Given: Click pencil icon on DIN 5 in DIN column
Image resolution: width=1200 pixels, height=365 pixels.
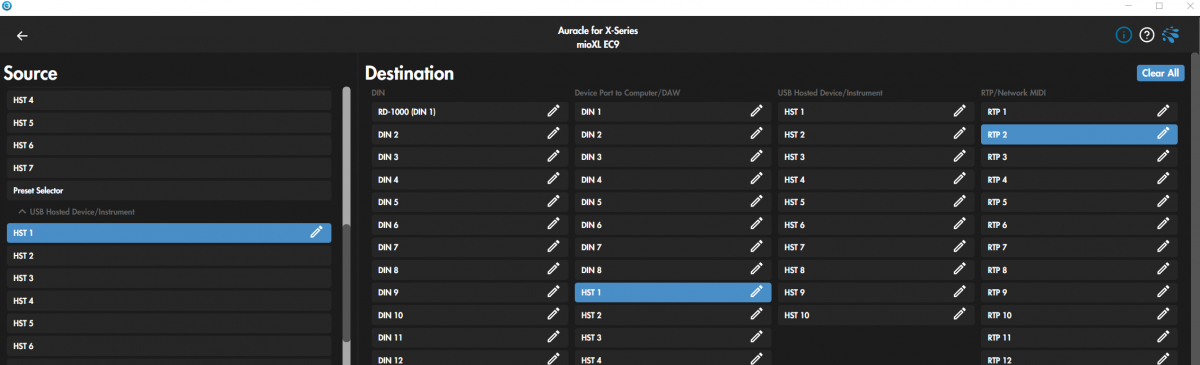Looking at the screenshot, I should tap(553, 202).
